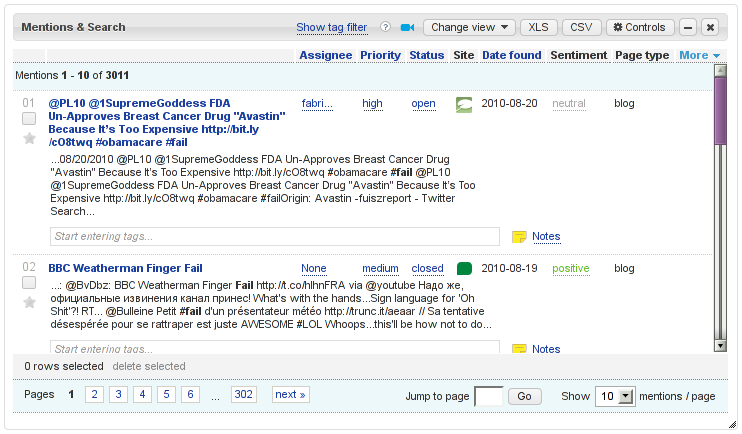This screenshot has height=434, width=742.
Task: Open the yellow note icon for mention 01
Action: [x=519, y=237]
